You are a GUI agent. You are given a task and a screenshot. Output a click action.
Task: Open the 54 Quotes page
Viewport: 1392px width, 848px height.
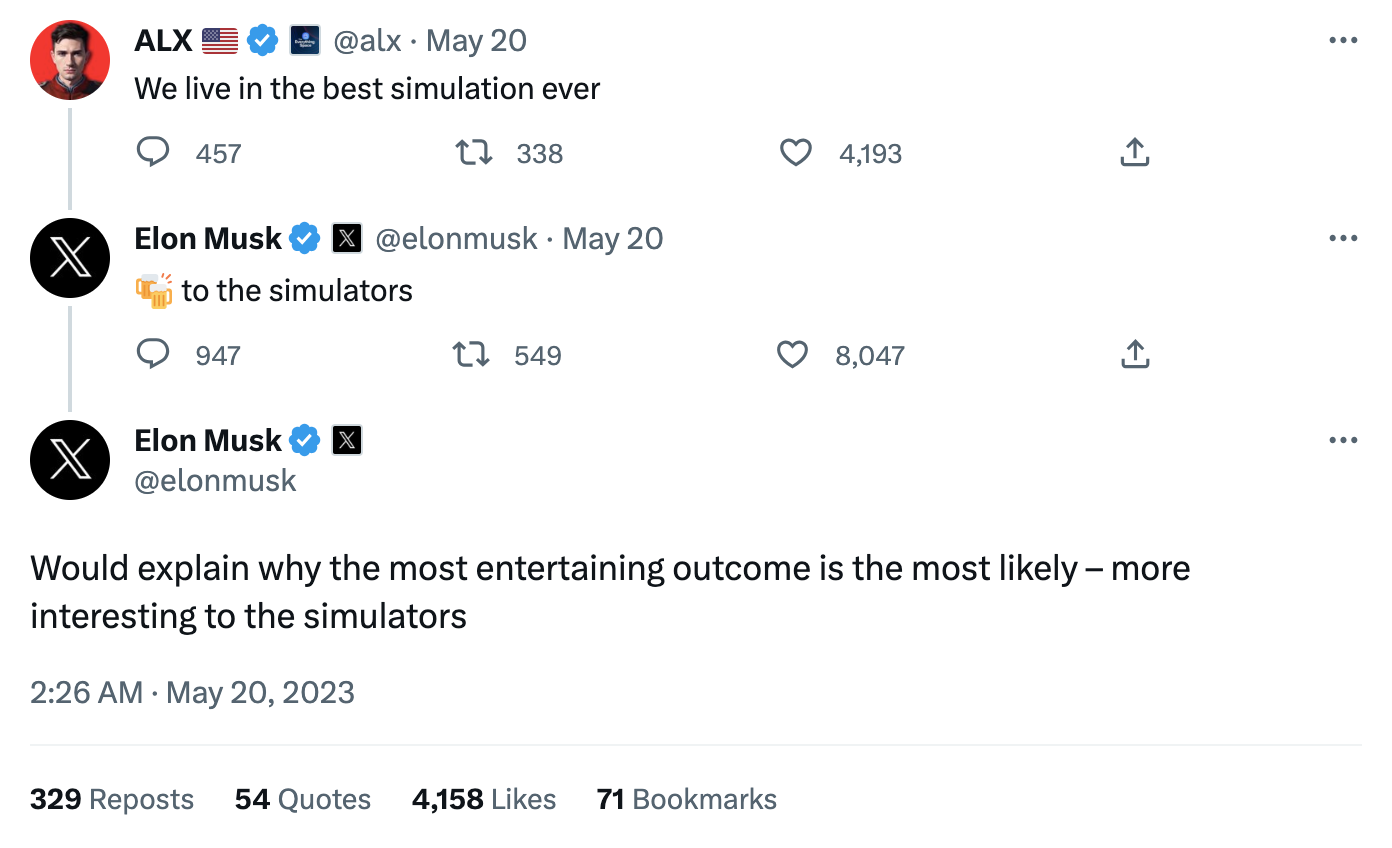(303, 799)
